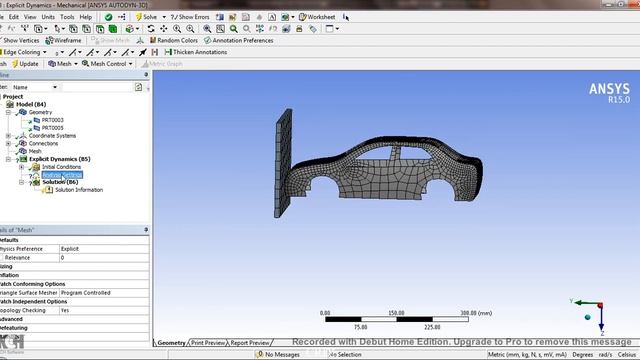Click the green checkmark icon in top toolbar
The width and height of the screenshot is (640, 360).
click(108, 17)
